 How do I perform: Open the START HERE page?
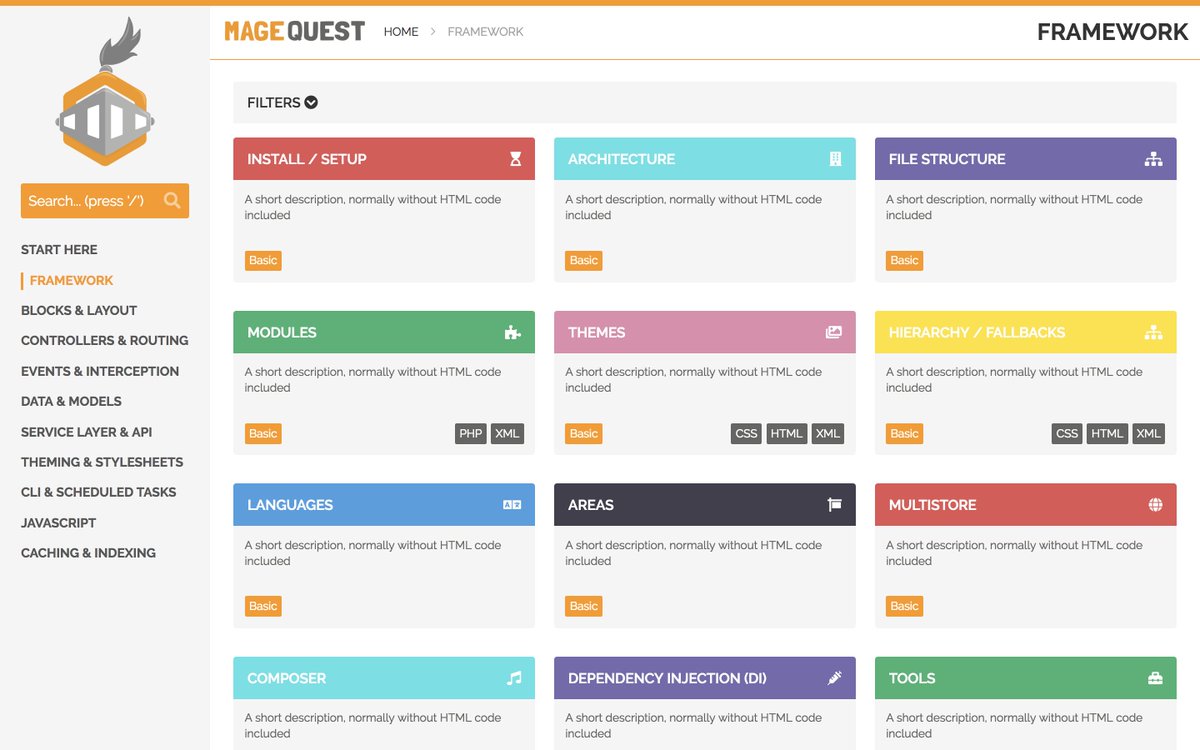pyautogui.click(x=58, y=249)
